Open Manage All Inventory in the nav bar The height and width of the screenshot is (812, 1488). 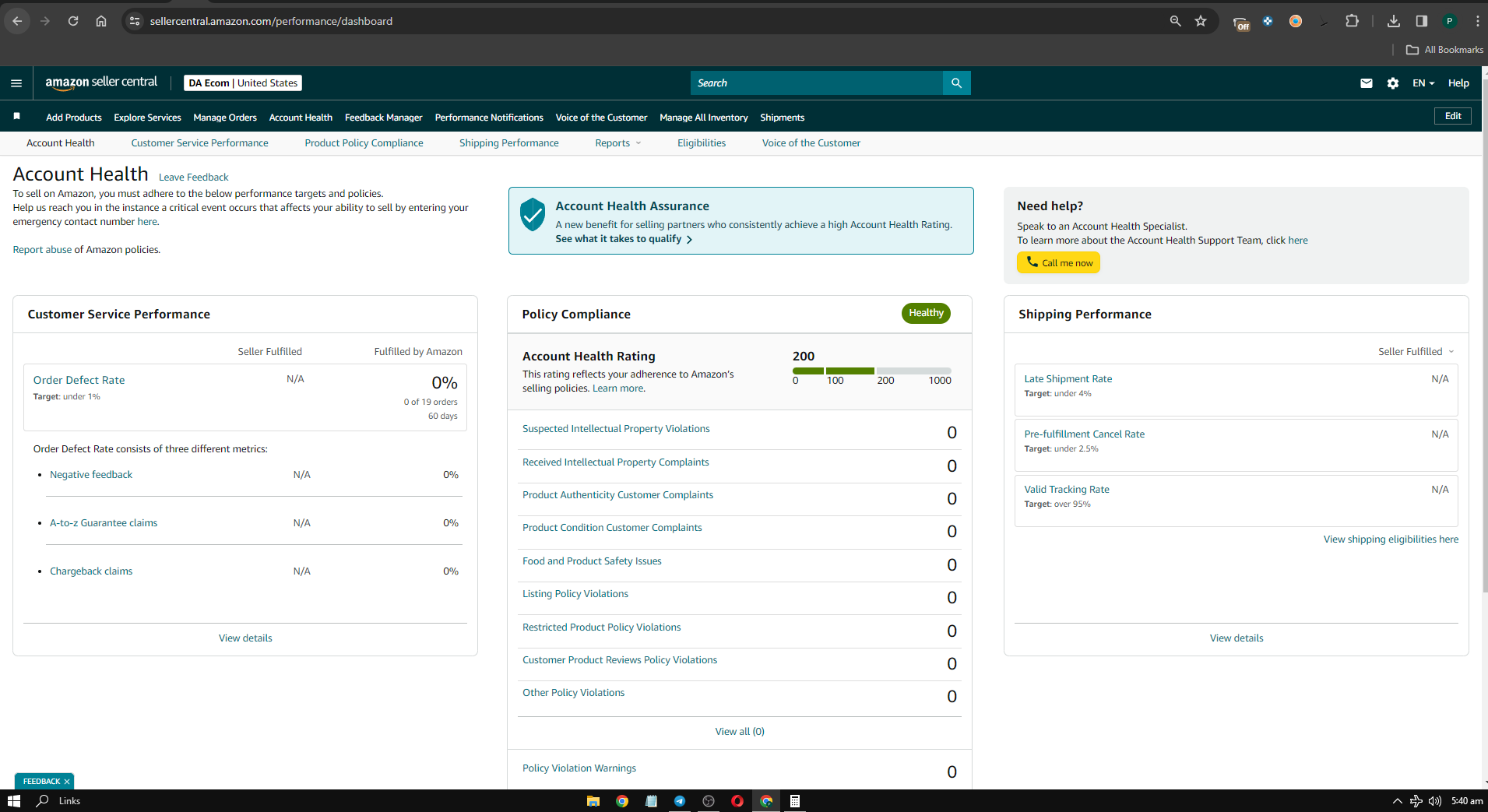703,118
